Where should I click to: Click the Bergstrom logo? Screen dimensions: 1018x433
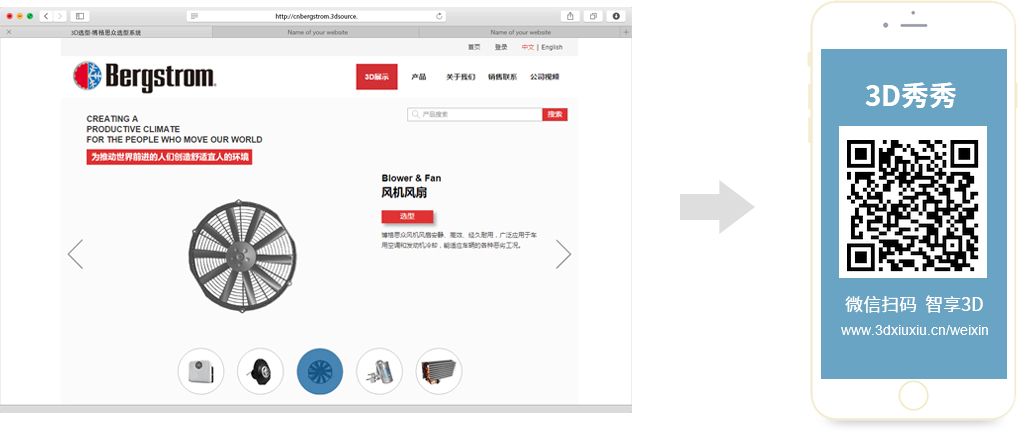pyautogui.click(x=144, y=77)
